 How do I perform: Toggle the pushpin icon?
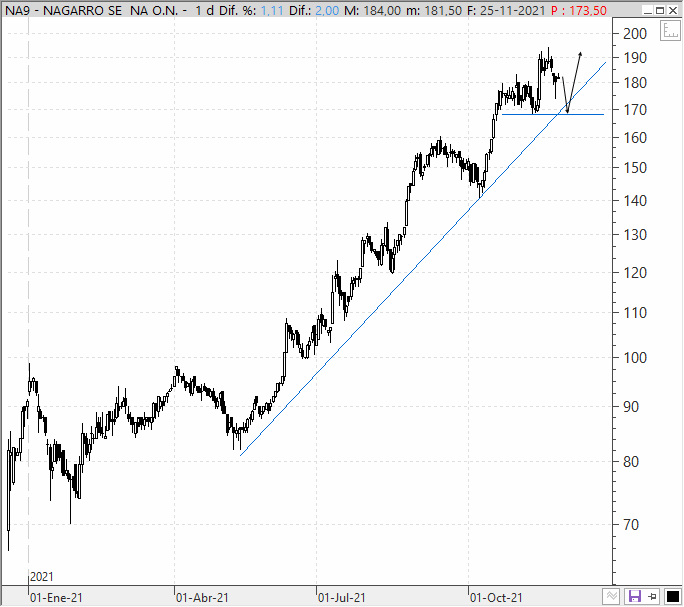point(653,596)
